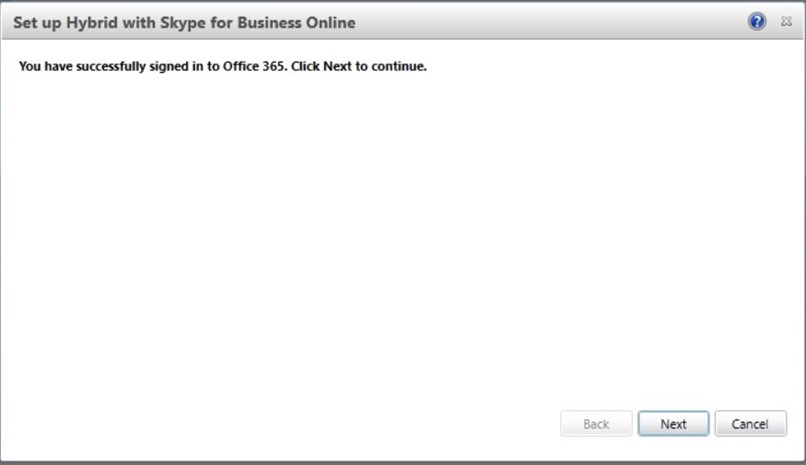Click the word 'Next' inside the confirmation sentence
This screenshot has width=806, height=465.
pyautogui.click(x=337, y=66)
